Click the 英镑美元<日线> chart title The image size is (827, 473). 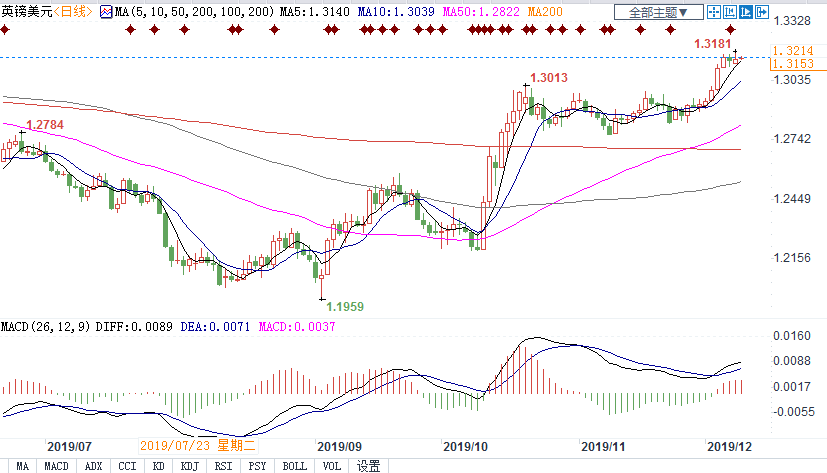45,12
